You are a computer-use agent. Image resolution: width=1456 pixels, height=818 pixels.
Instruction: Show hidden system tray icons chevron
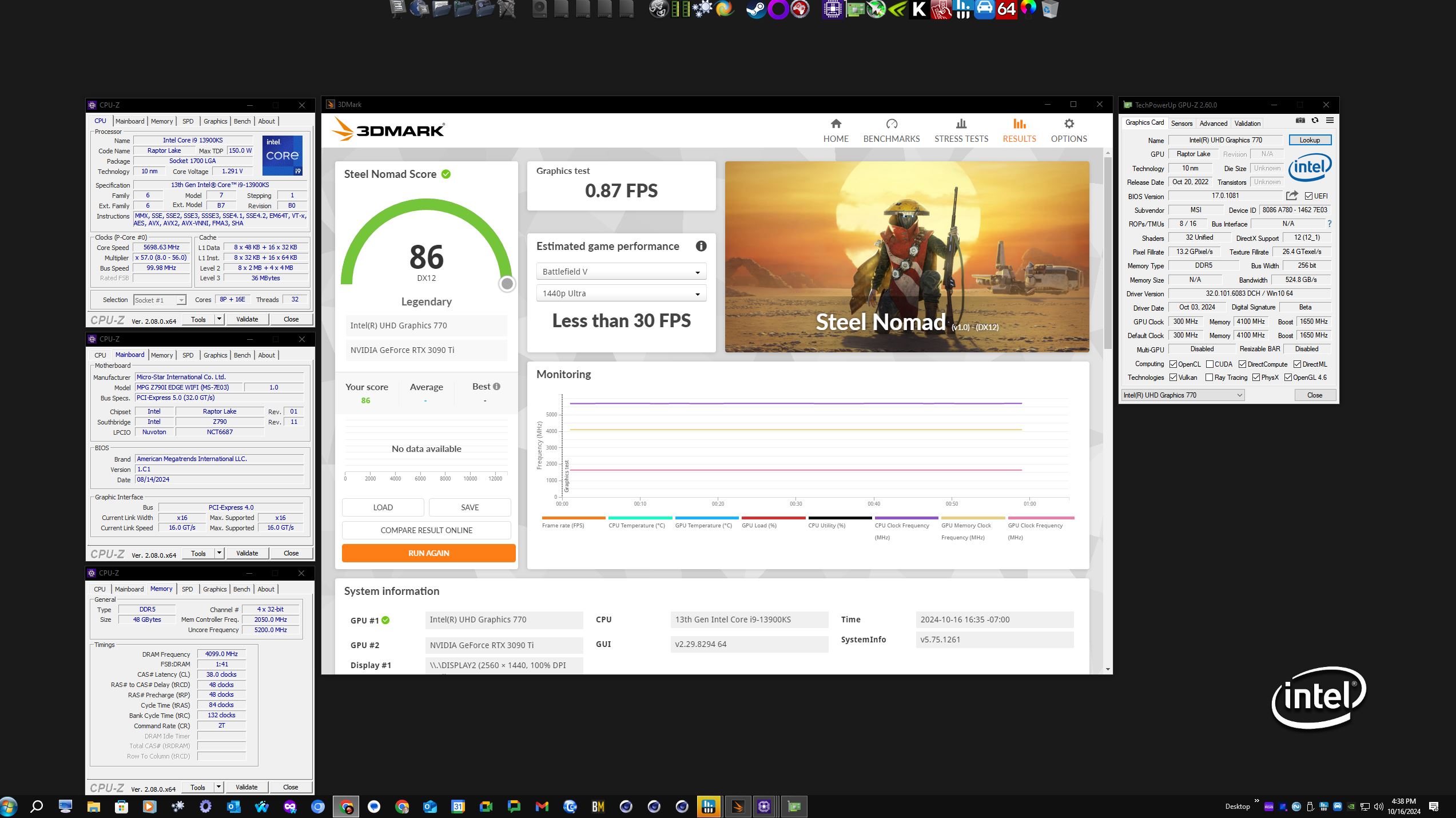(1256, 801)
